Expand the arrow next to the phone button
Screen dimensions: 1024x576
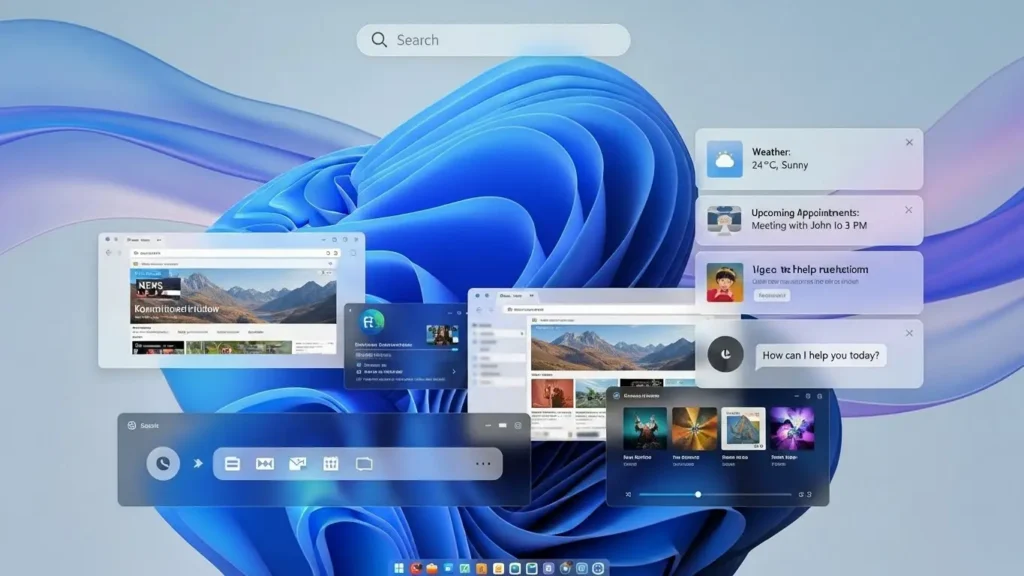point(199,463)
